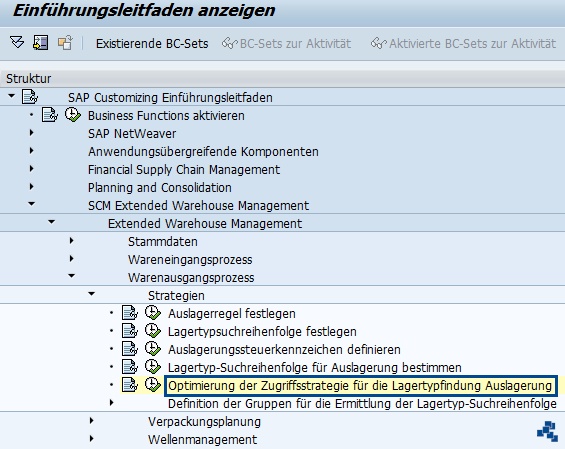565x449 pixels.
Task: Select Verpackungsplanung entry
Action: coord(204,422)
